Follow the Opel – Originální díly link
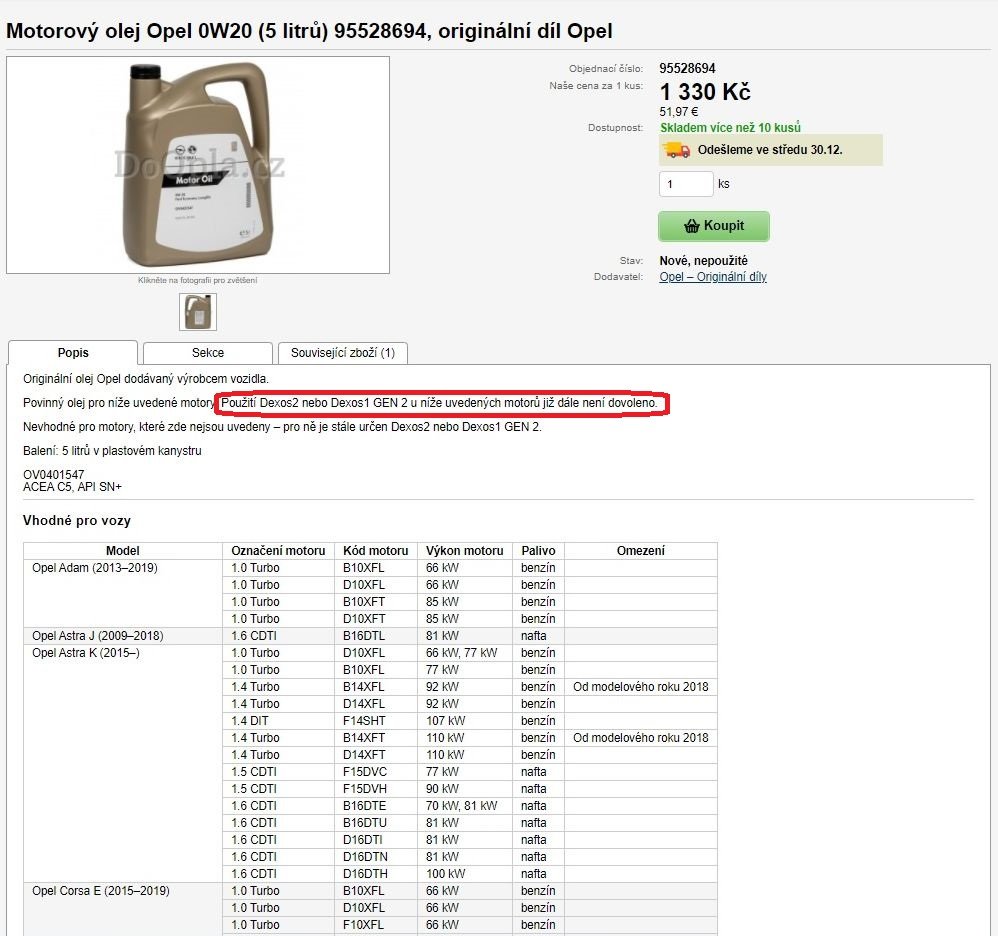 pos(713,277)
